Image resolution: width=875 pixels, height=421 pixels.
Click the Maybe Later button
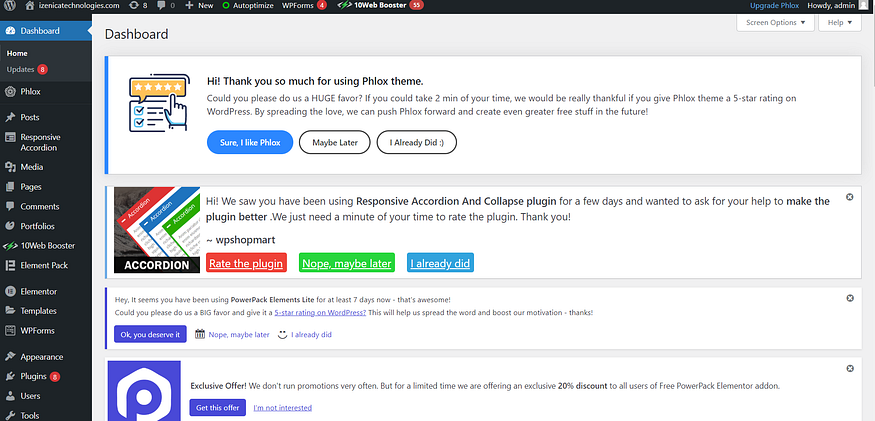pyautogui.click(x=335, y=142)
